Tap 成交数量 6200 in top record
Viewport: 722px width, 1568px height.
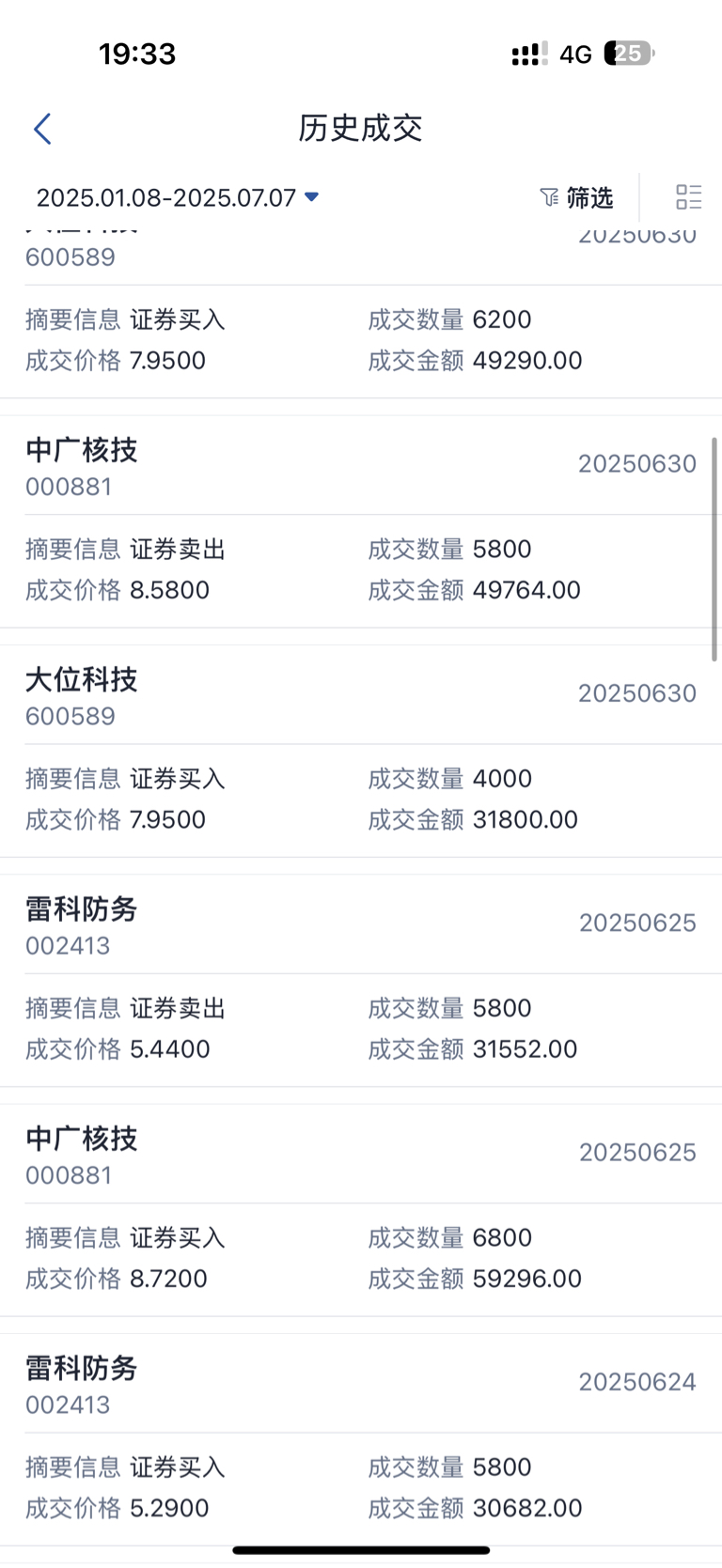(x=502, y=319)
